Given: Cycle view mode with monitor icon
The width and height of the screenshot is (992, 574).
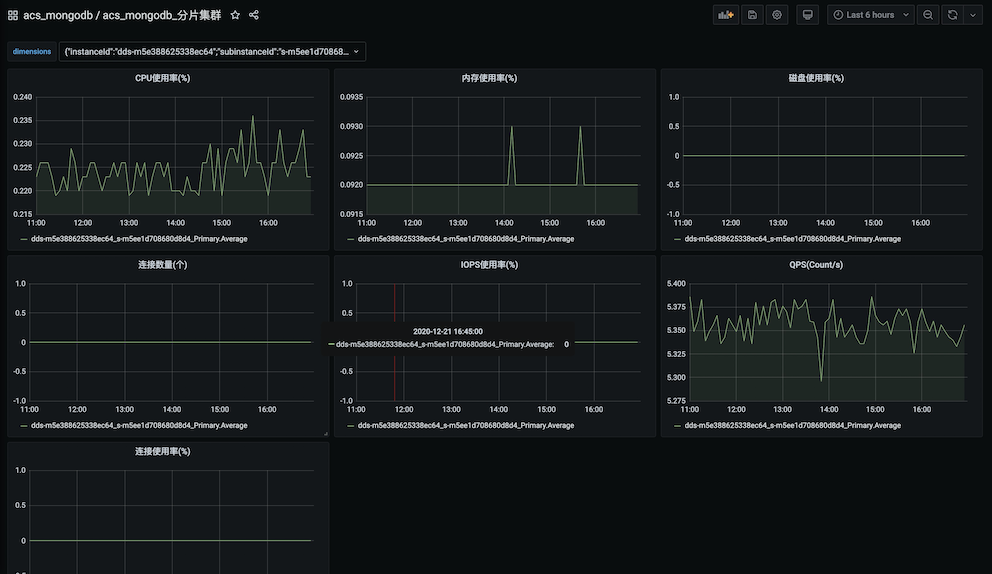Looking at the screenshot, I should pos(809,15).
